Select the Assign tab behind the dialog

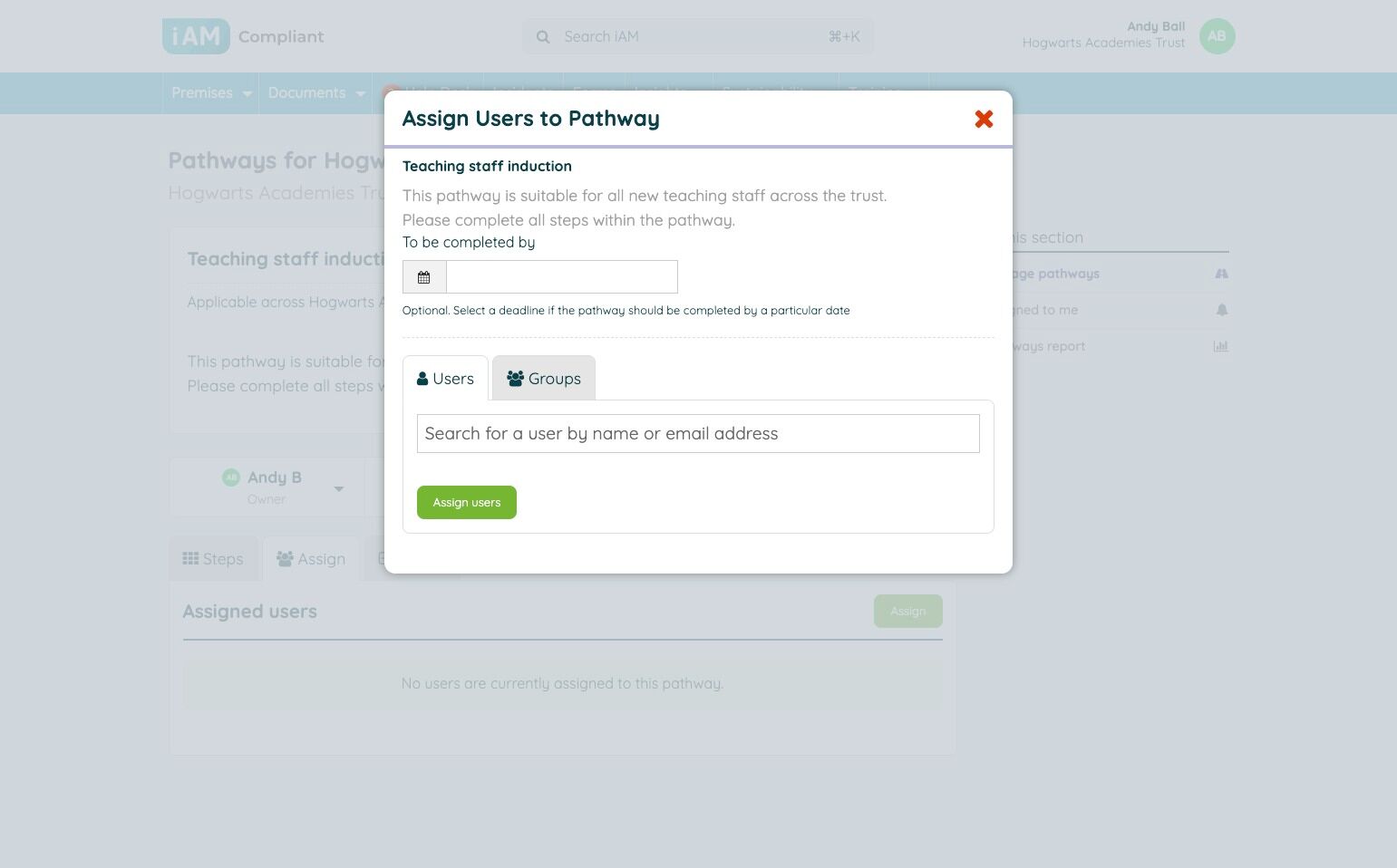click(x=311, y=559)
